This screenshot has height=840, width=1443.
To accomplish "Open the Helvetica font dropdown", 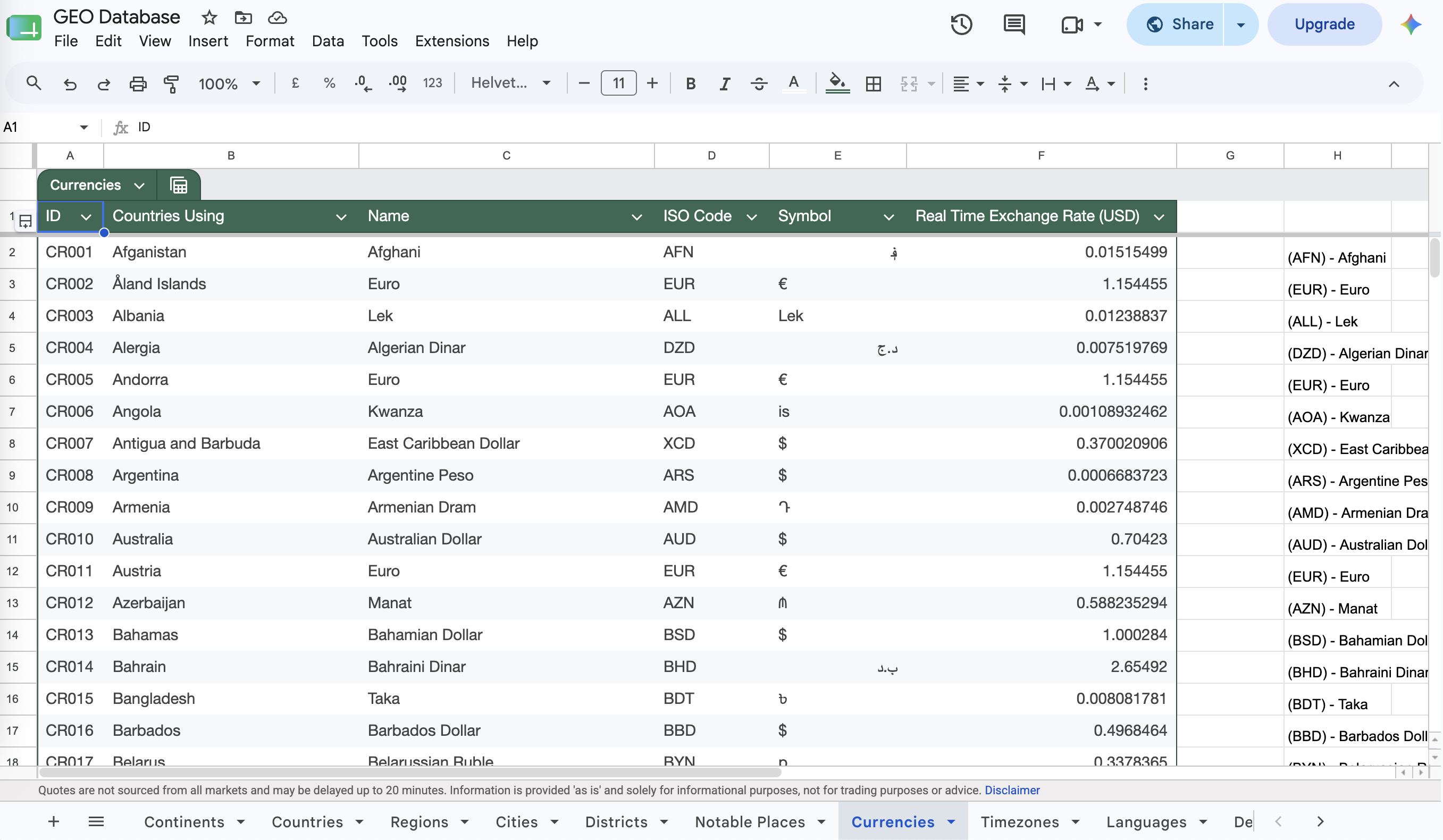I will (511, 83).
